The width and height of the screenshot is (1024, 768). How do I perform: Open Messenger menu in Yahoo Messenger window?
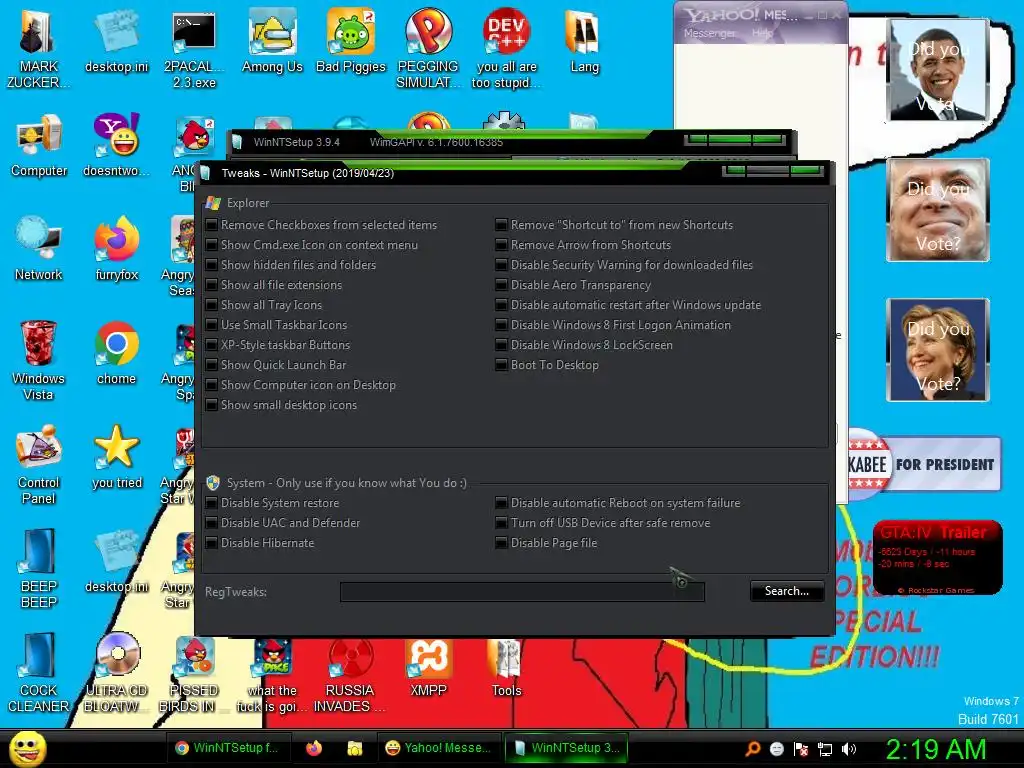pyautogui.click(x=710, y=33)
